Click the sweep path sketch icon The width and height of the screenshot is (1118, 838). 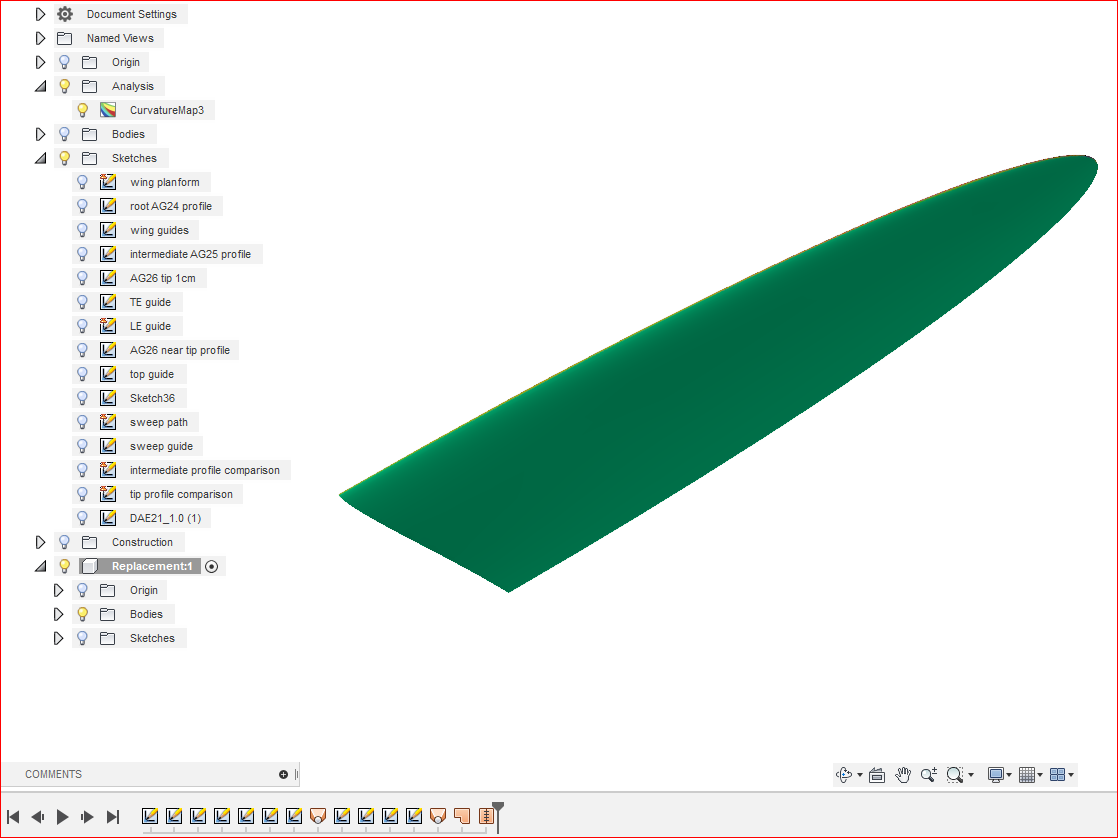108,422
